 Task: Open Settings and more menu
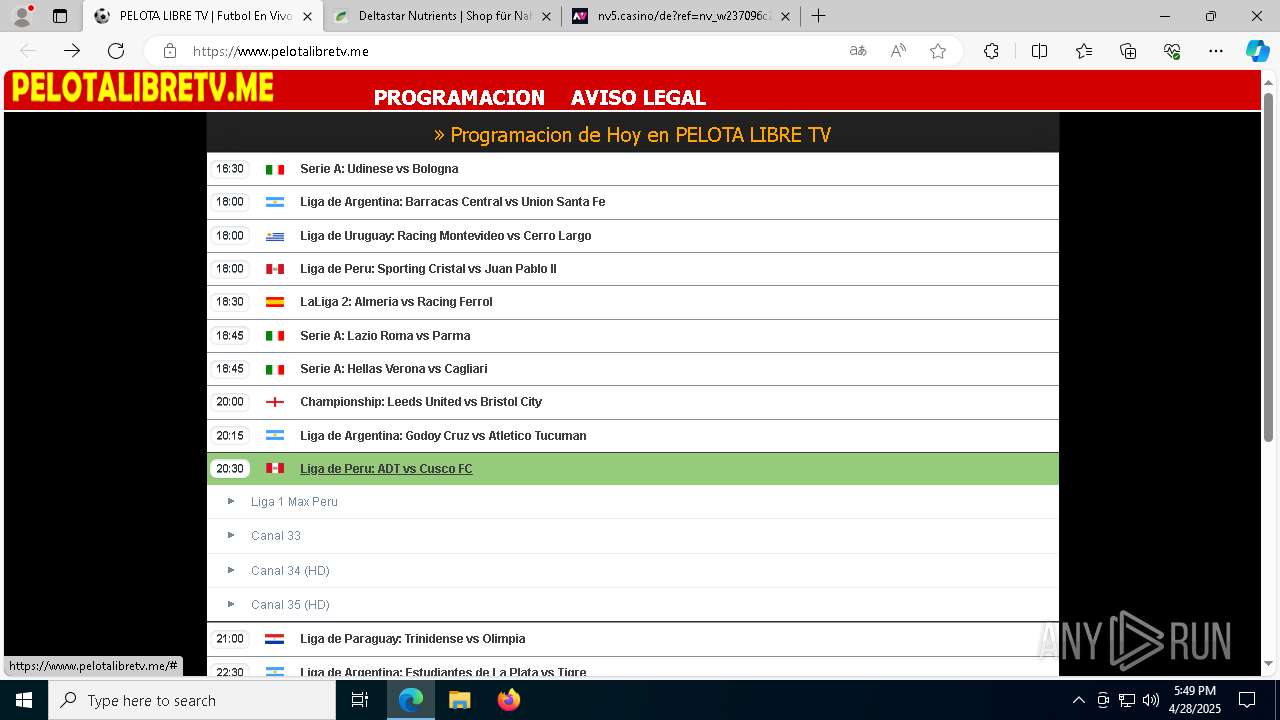click(x=1216, y=51)
